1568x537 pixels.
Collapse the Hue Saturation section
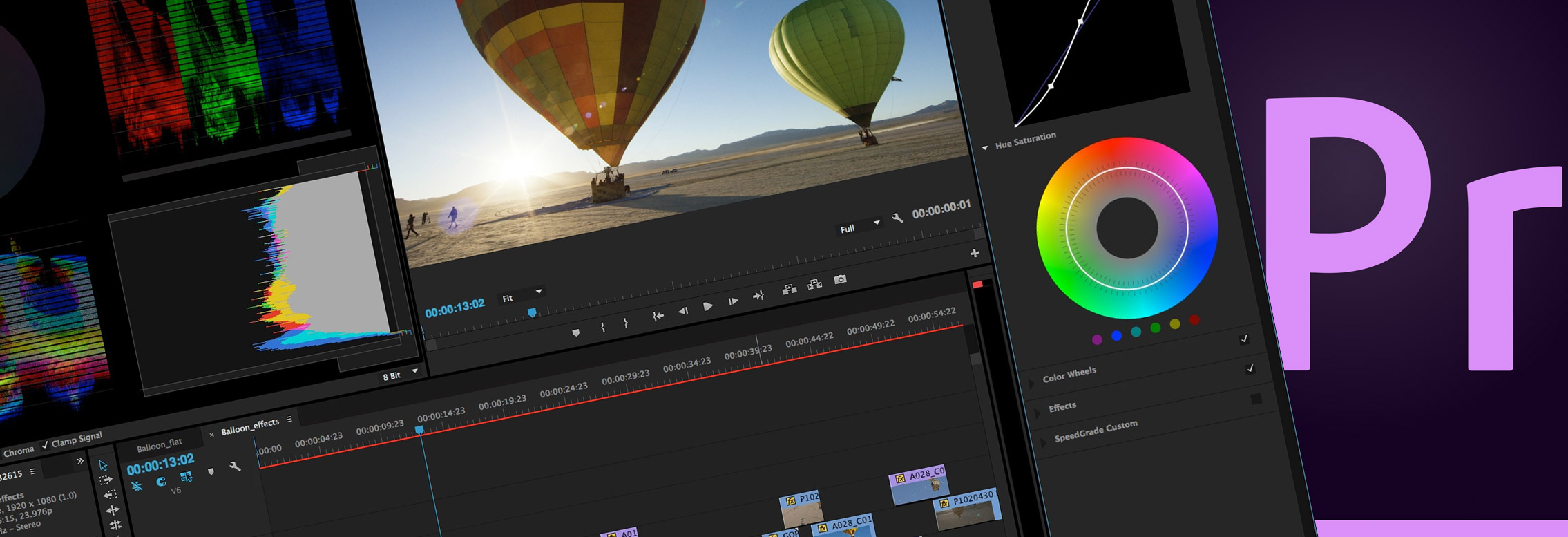984,147
